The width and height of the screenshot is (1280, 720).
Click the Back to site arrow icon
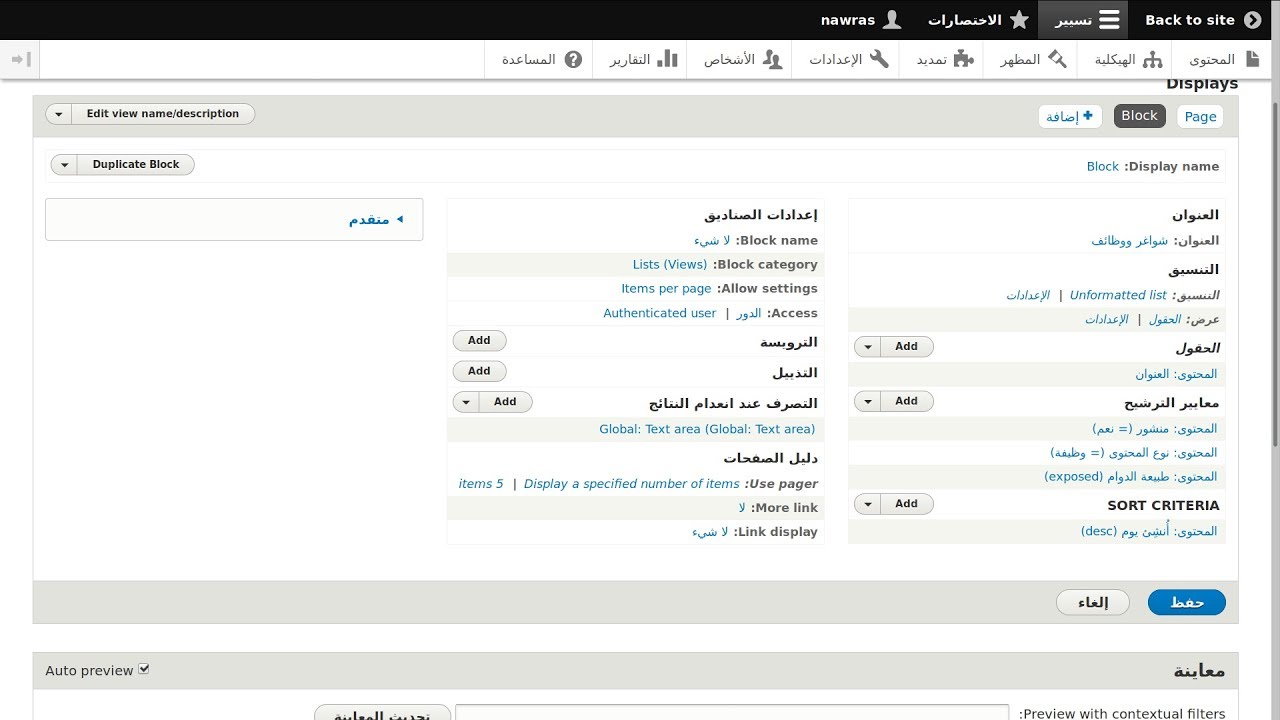pyautogui.click(x=1253, y=20)
